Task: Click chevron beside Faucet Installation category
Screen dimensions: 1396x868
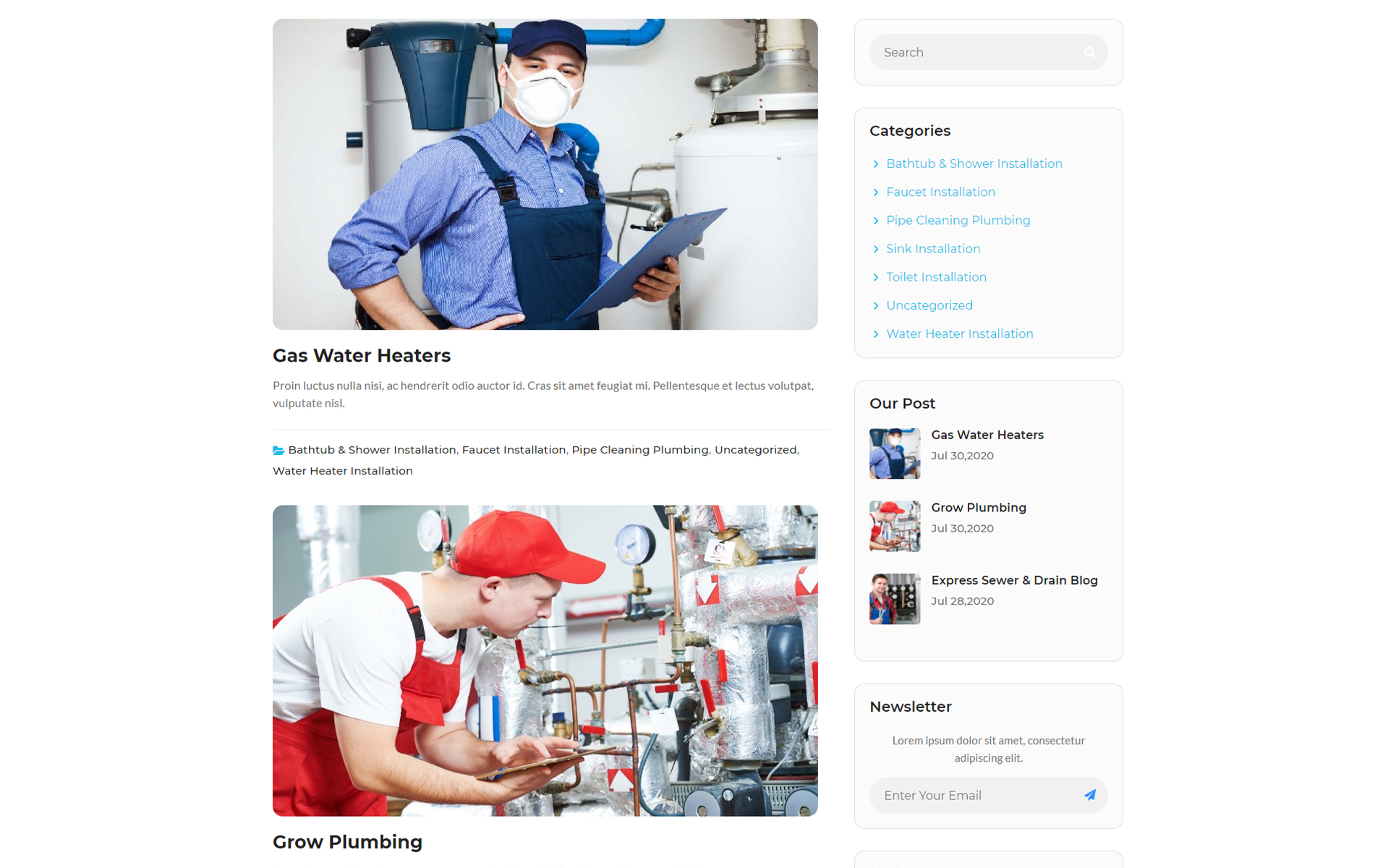Action: [875, 192]
